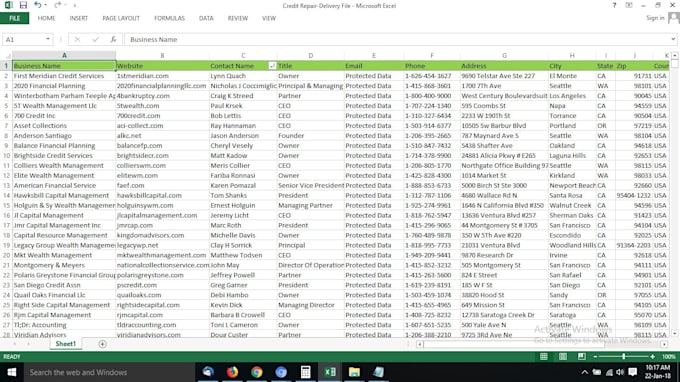Click the Select All corner triangle
Viewport: 680px width, 382px height.
click(7, 56)
